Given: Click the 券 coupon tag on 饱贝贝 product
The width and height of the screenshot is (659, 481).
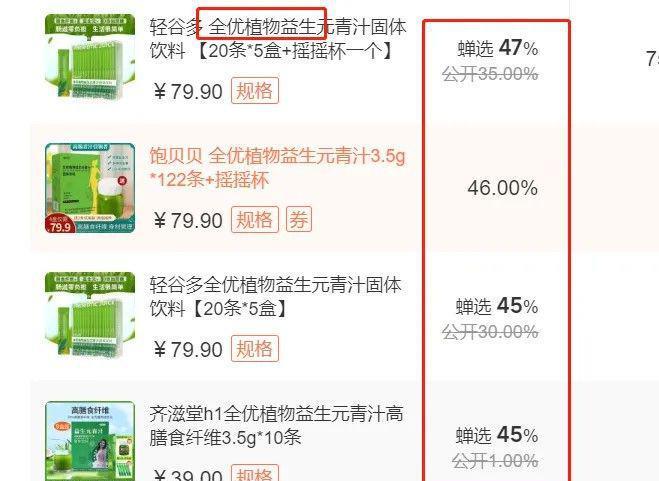Looking at the screenshot, I should tap(299, 219).
